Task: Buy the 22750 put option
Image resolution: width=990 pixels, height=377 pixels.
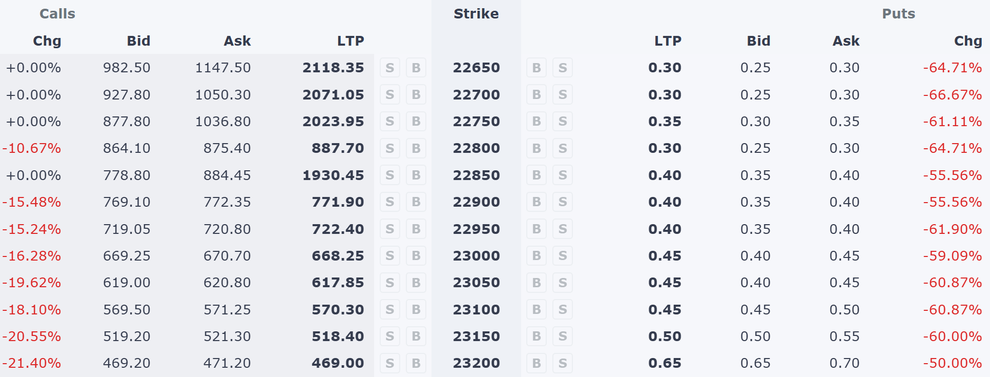Action: tap(537, 121)
